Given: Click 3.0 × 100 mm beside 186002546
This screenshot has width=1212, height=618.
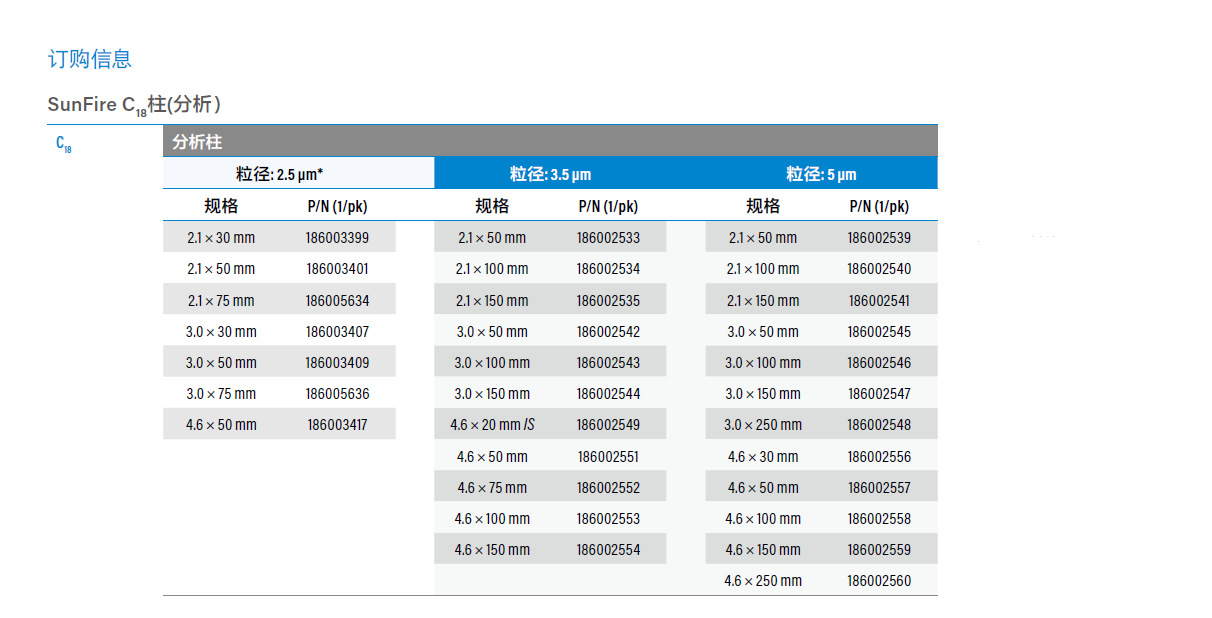Looking at the screenshot, I should coord(763,362).
